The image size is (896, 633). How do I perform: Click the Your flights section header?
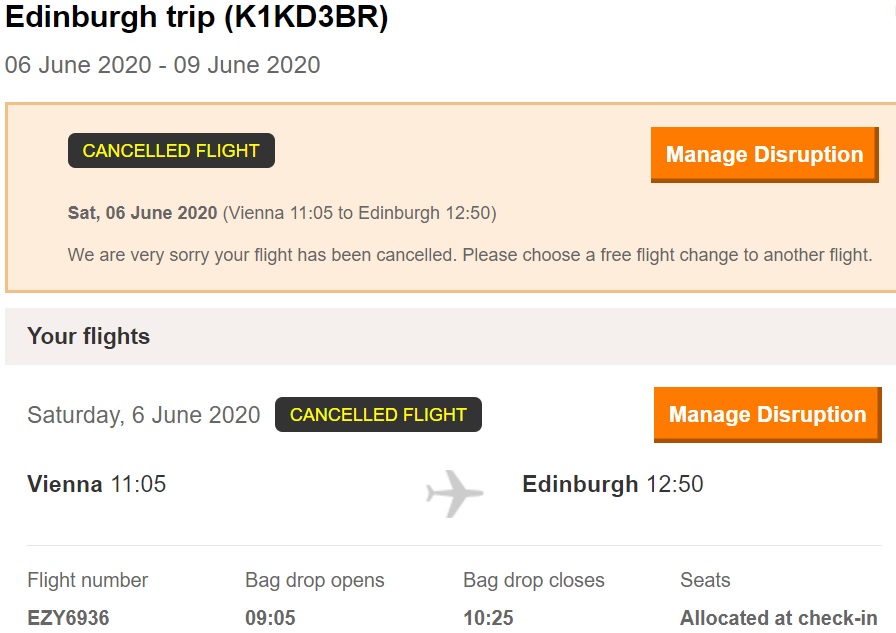click(89, 337)
